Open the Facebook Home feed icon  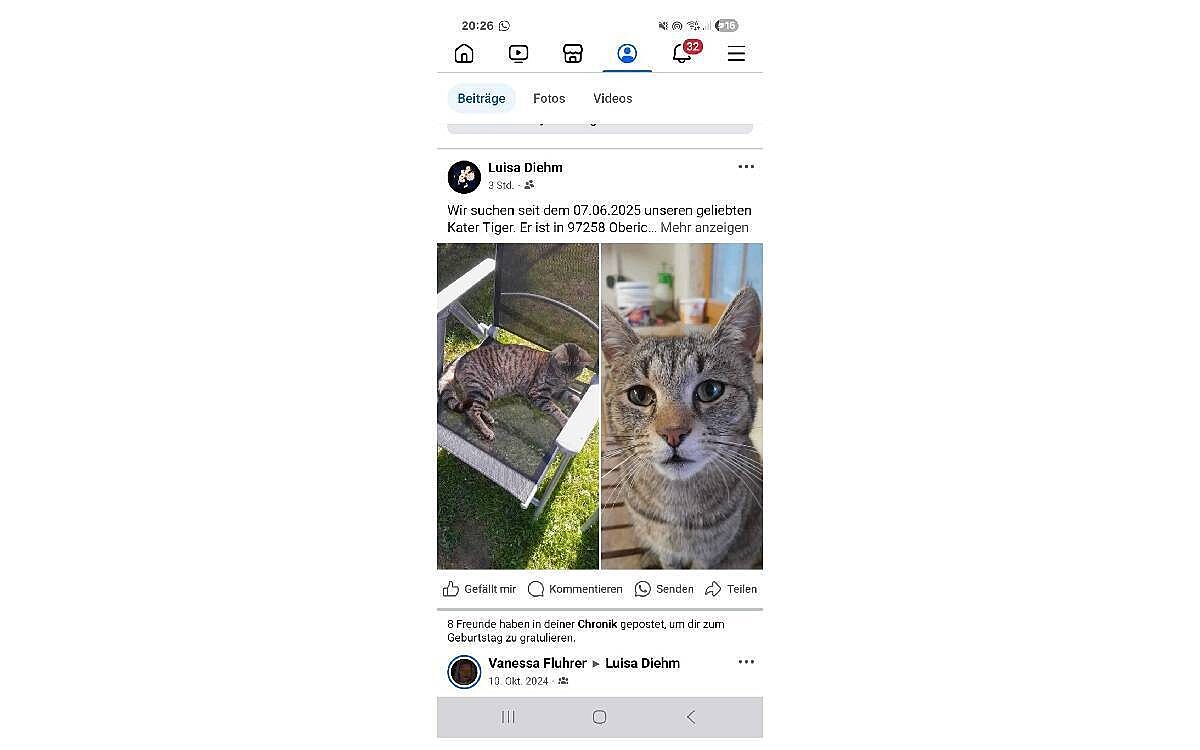point(464,54)
